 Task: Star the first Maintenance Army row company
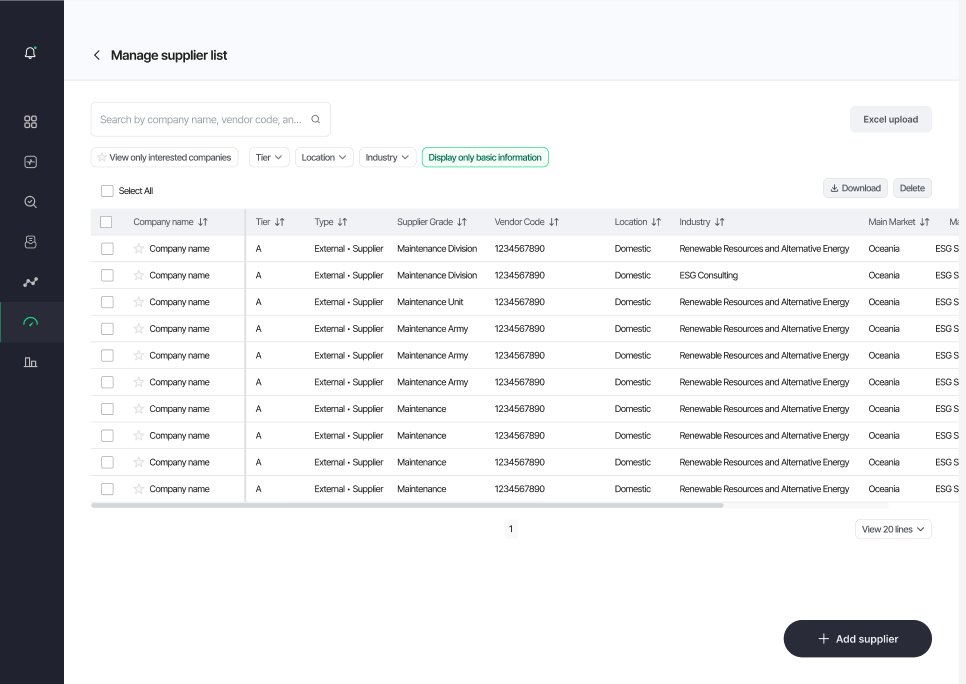(x=139, y=328)
